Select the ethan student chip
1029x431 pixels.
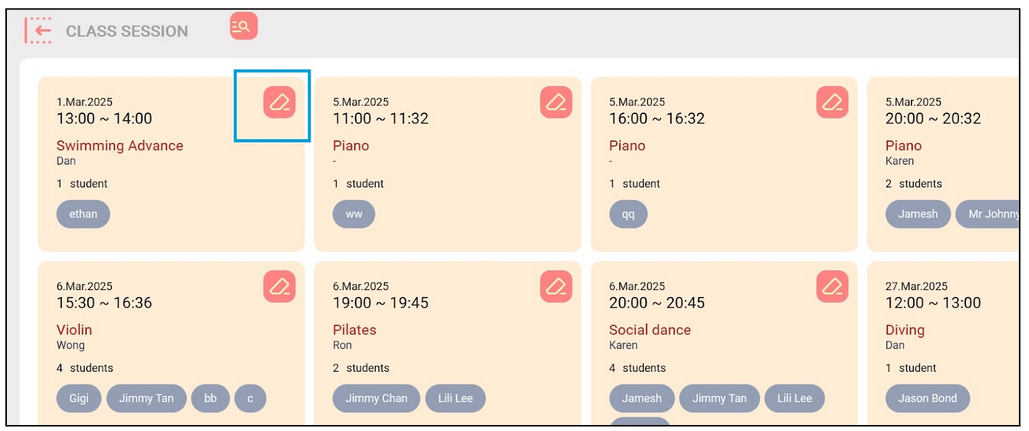click(83, 214)
